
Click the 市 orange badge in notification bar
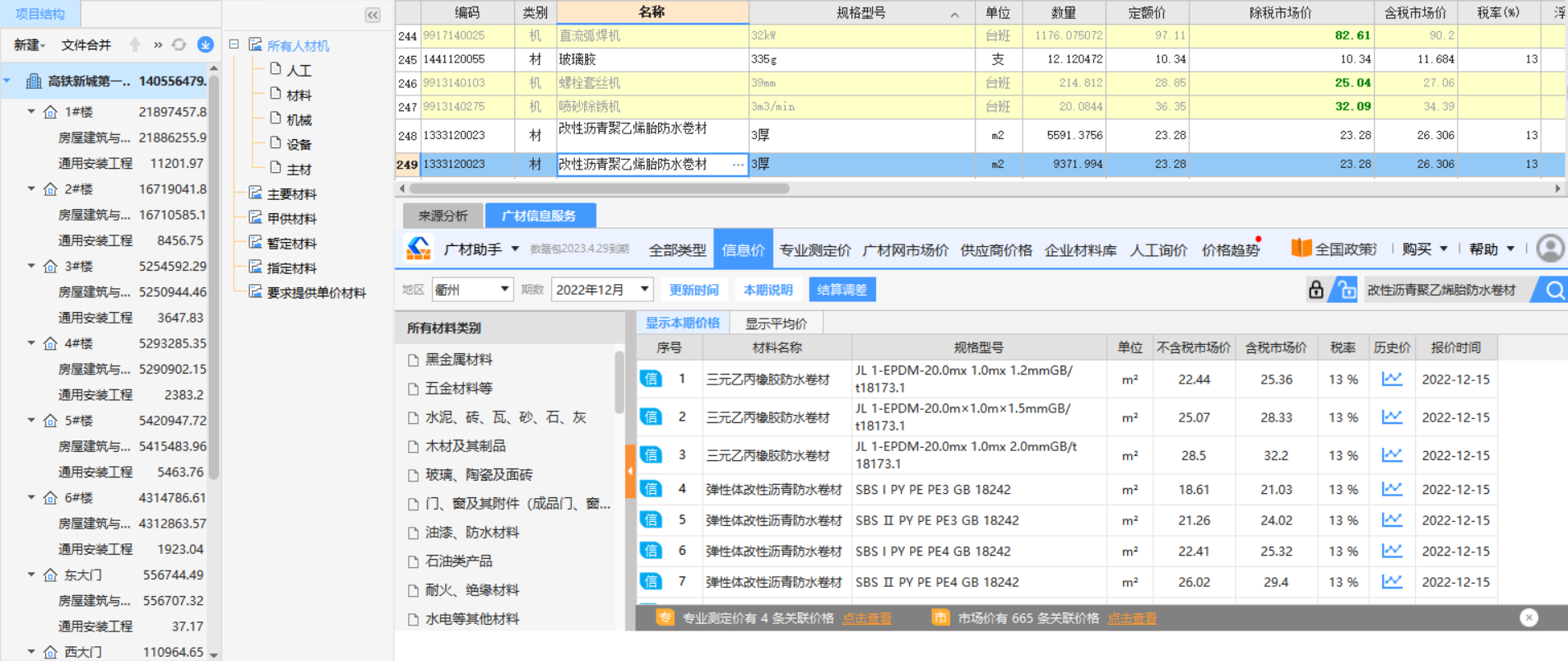click(939, 617)
